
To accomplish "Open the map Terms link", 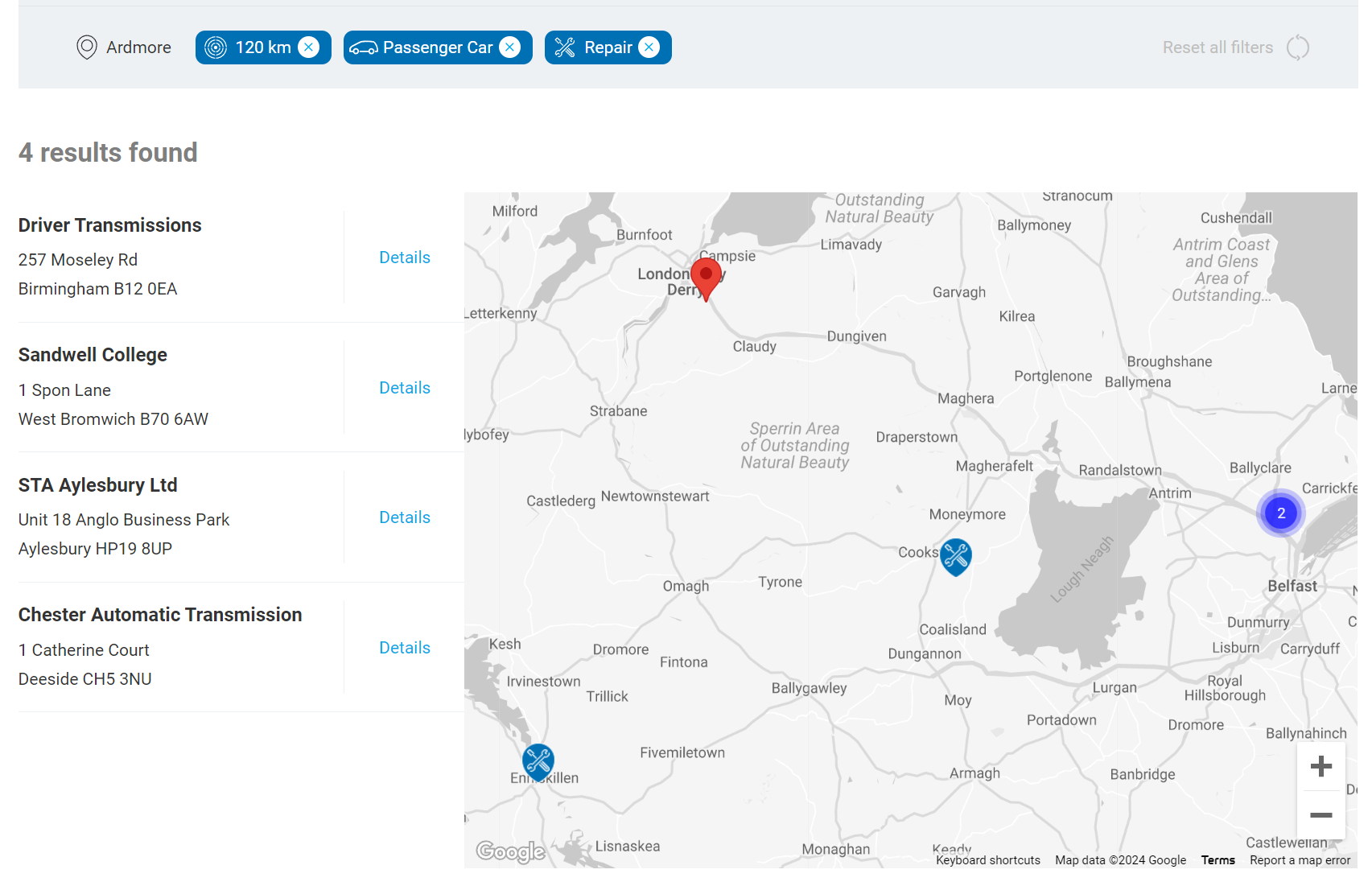I will 1218,860.
